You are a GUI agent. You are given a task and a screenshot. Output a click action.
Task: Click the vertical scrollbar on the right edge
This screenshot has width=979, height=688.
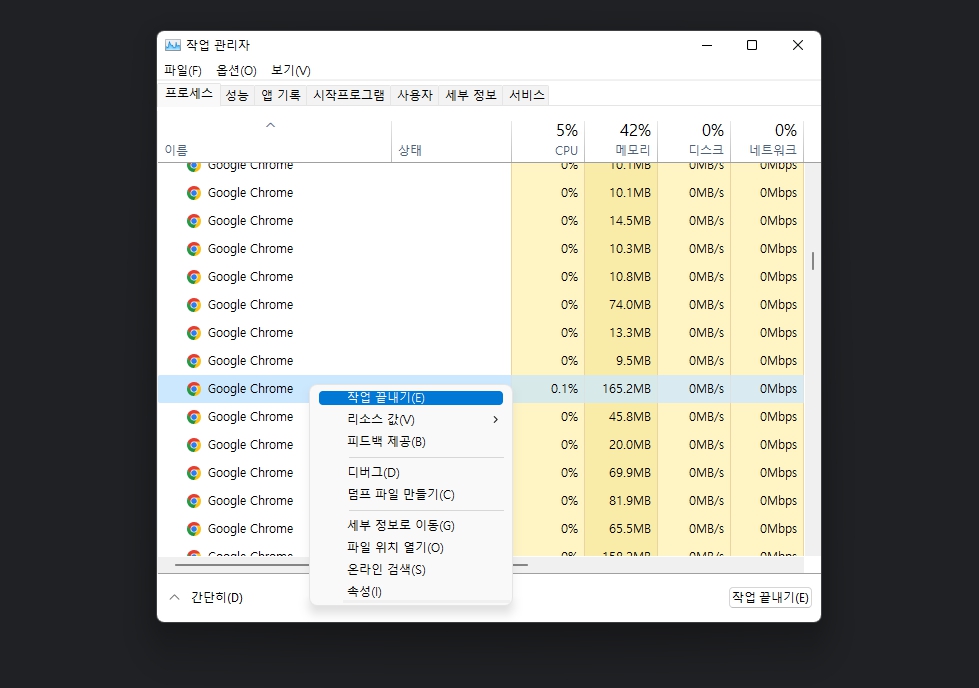[812, 260]
